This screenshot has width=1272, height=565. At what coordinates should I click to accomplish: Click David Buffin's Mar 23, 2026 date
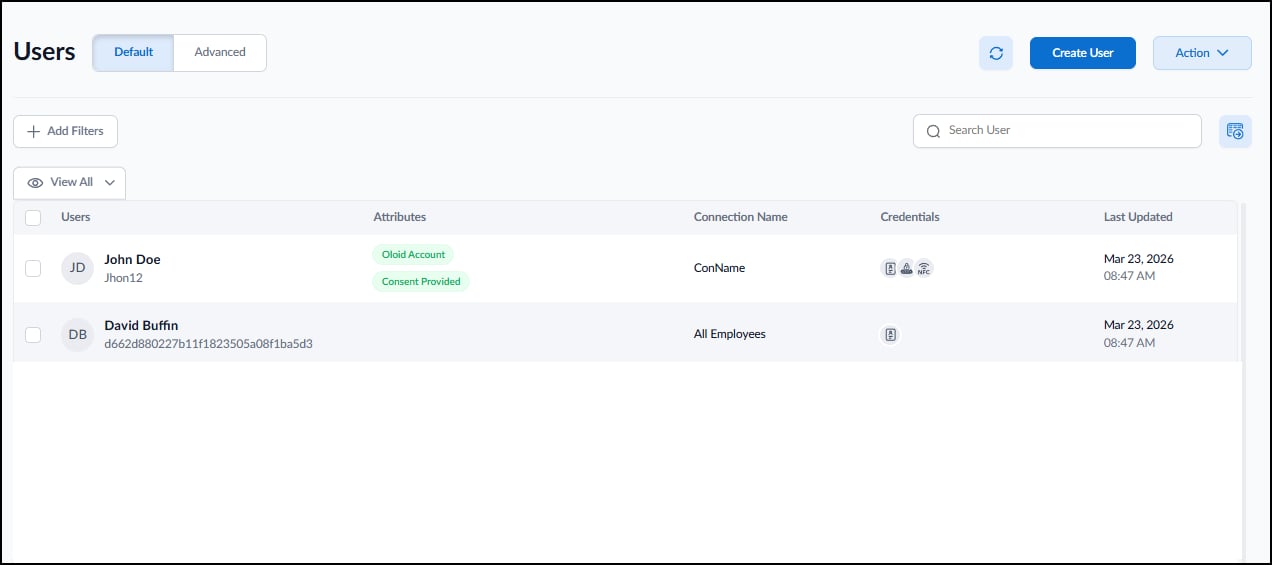(1139, 325)
